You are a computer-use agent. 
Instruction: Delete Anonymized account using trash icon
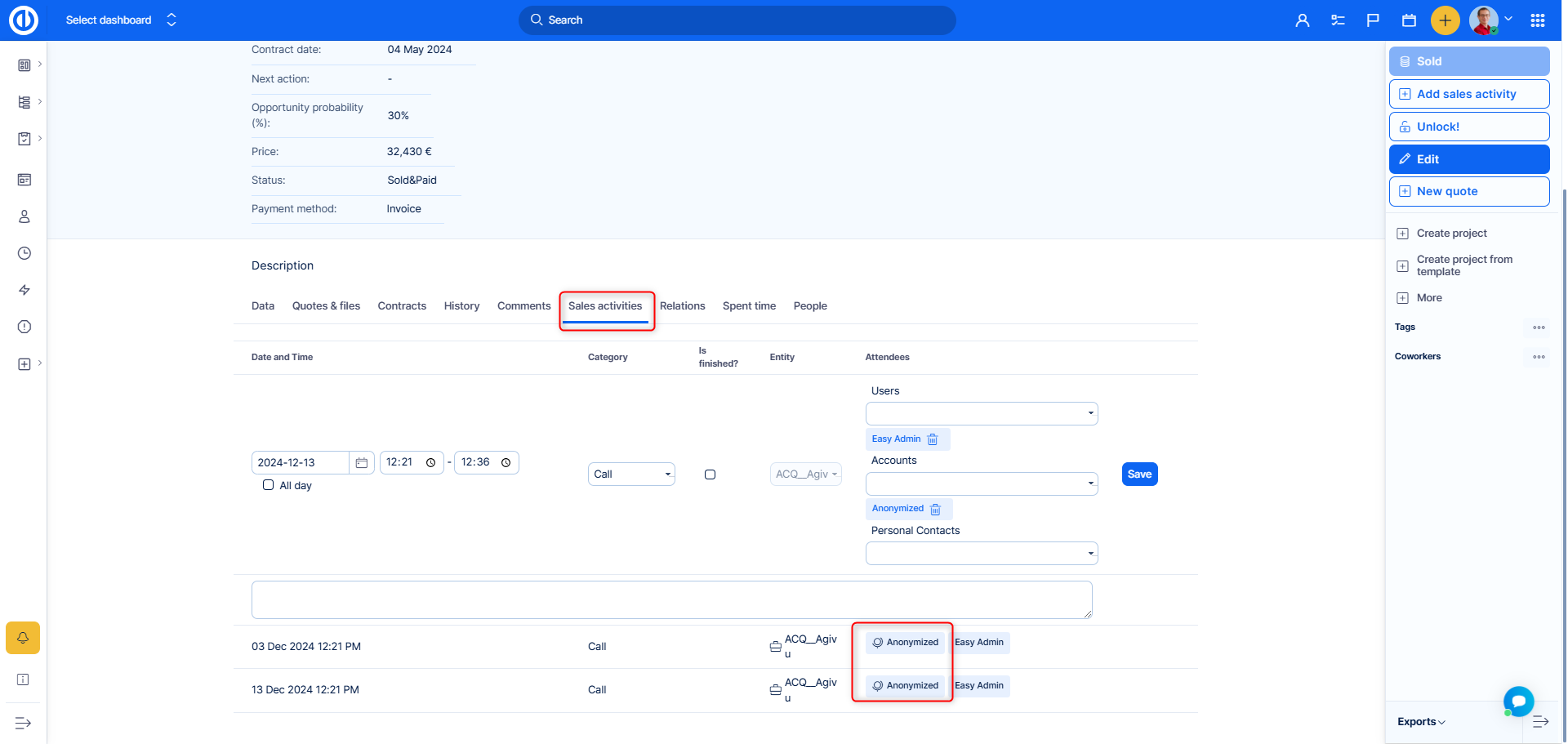(x=936, y=509)
